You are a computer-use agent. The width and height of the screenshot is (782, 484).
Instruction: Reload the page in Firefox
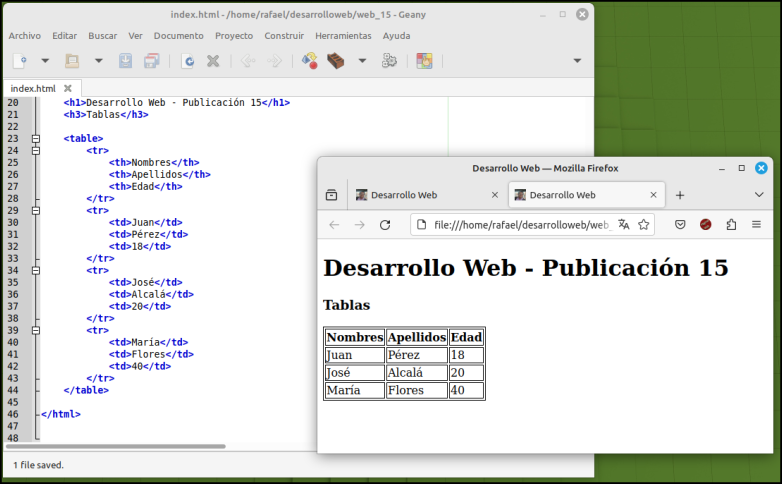(x=385, y=225)
